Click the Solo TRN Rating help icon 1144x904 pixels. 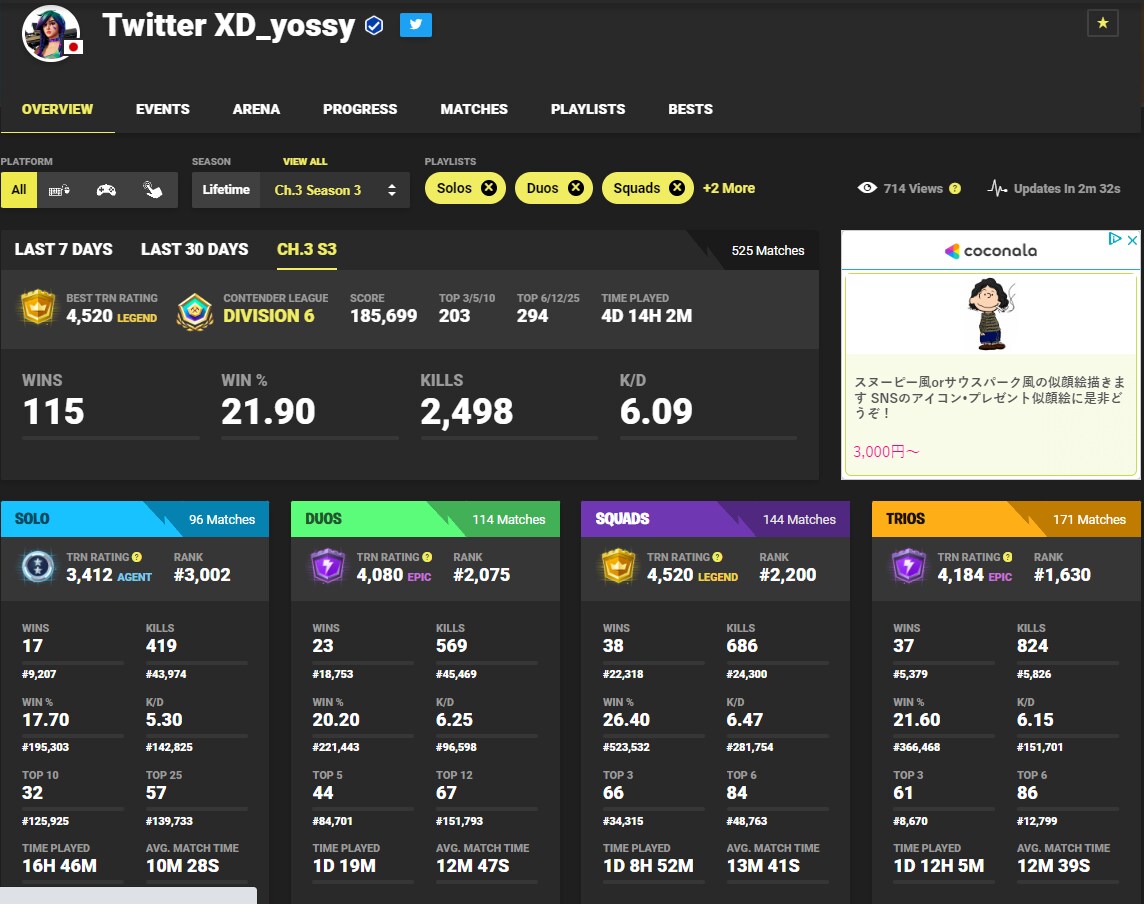click(137, 557)
